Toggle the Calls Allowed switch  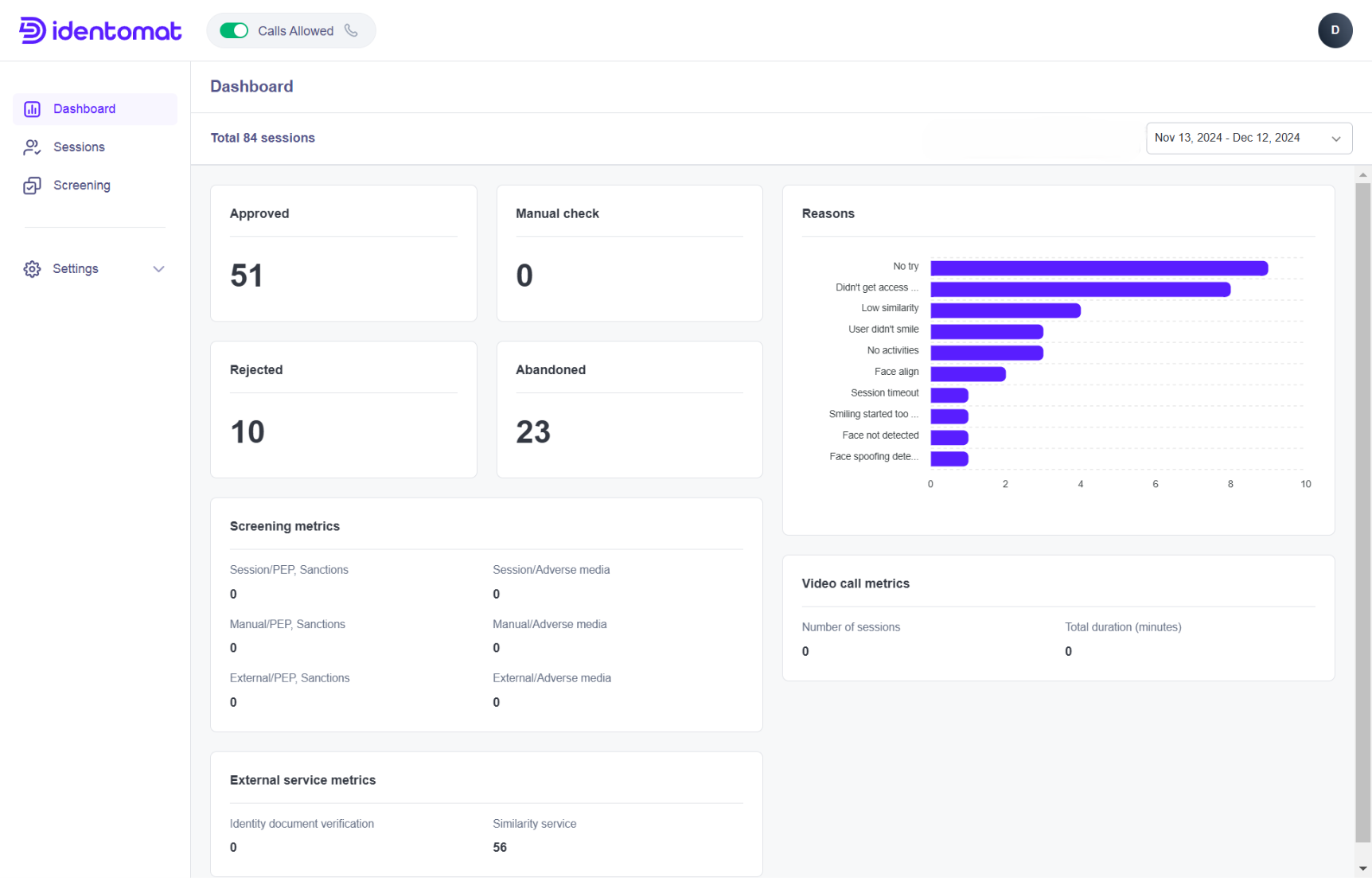click(234, 30)
